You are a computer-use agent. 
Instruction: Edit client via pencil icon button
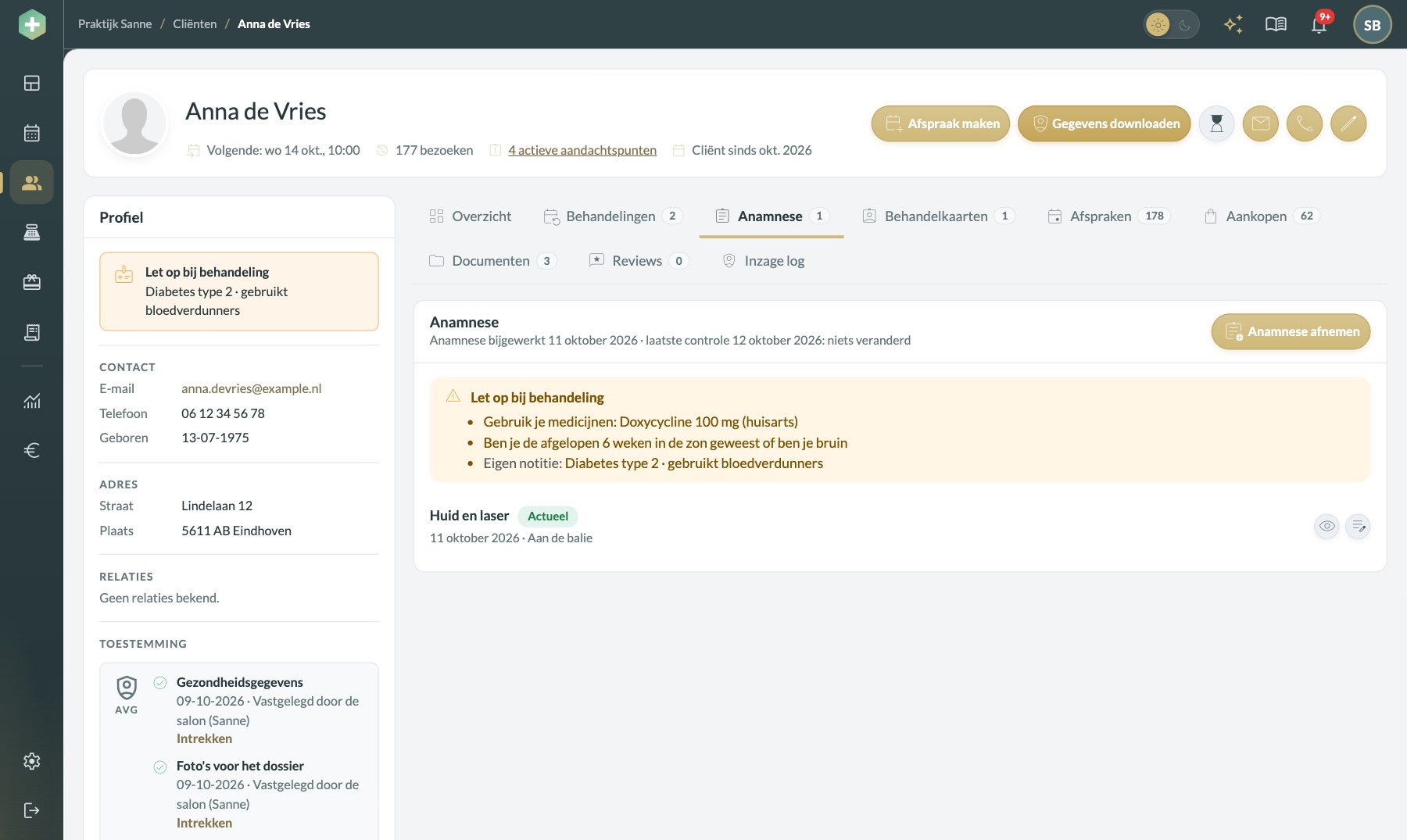point(1348,123)
